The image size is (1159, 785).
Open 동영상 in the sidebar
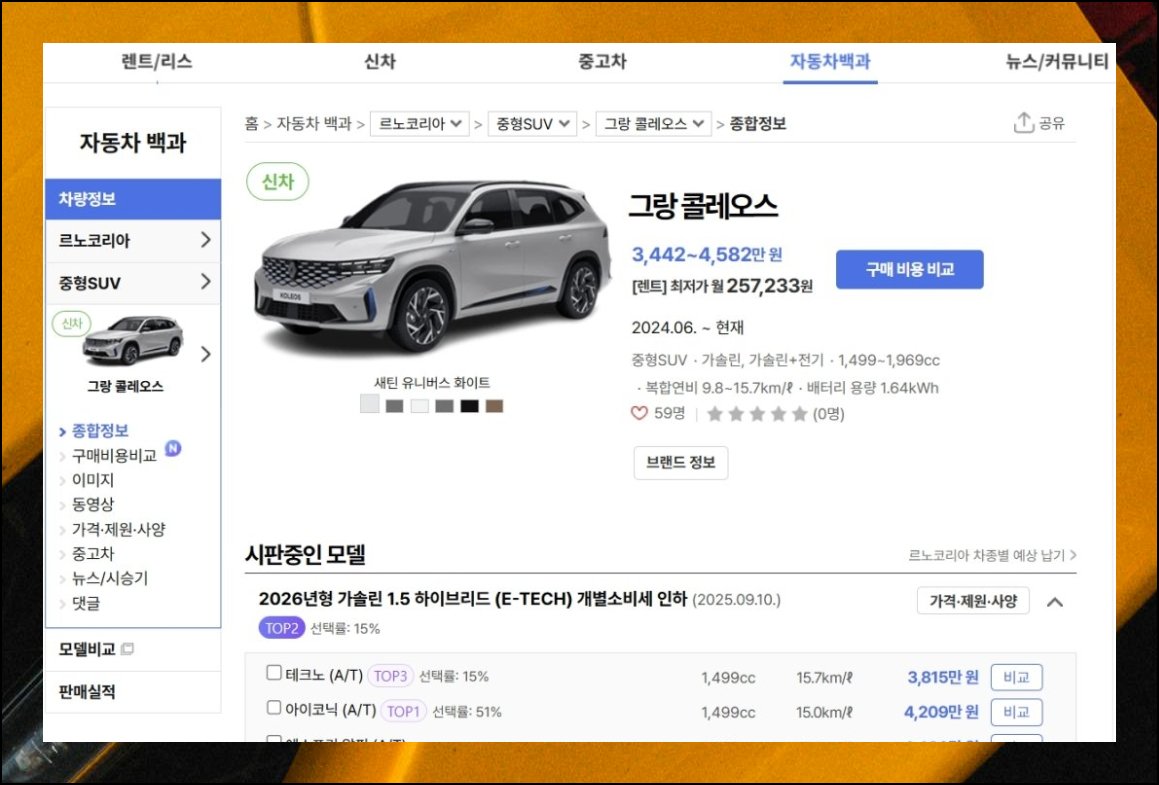click(x=92, y=505)
